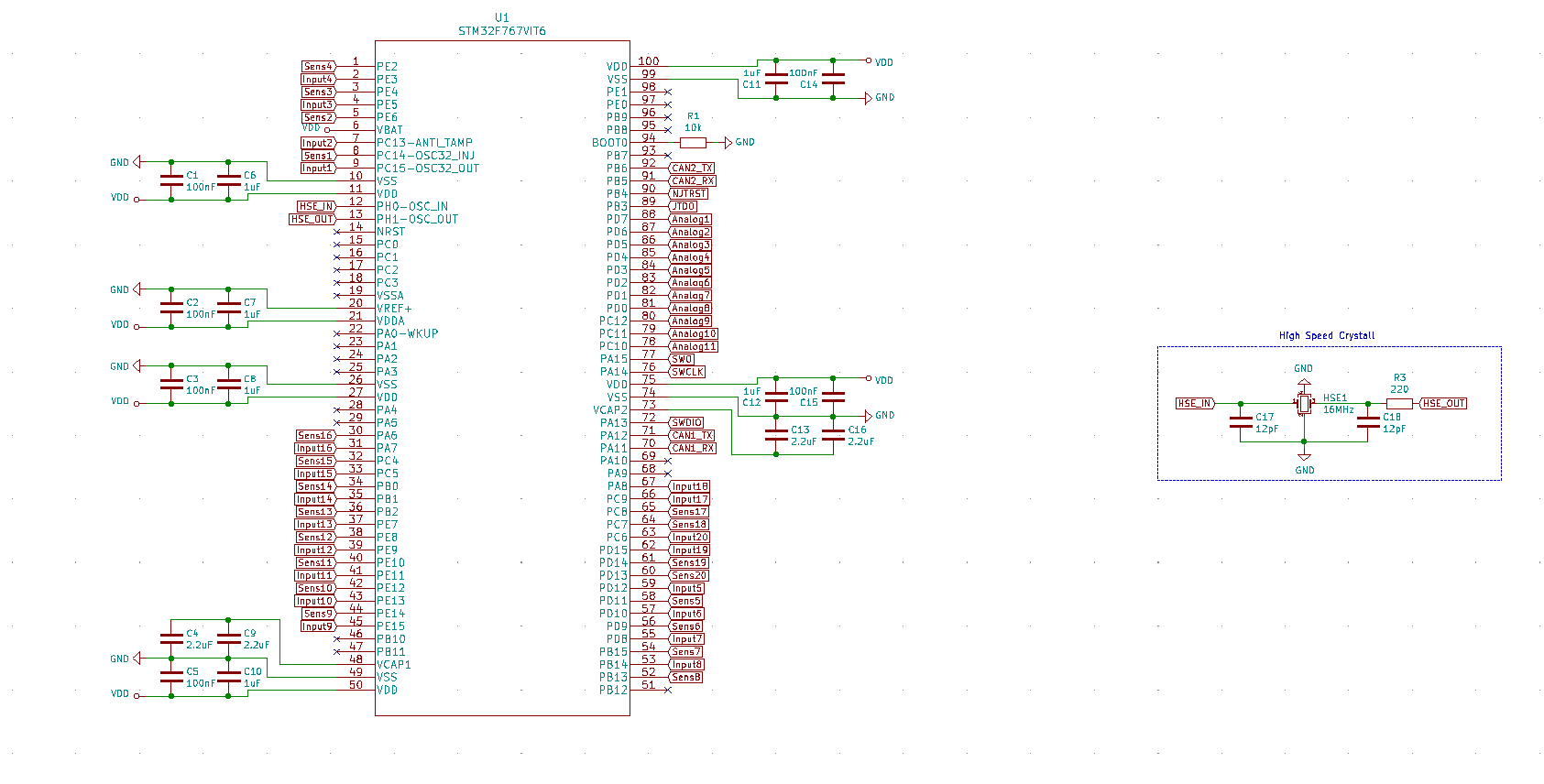Image resolution: width=1544 pixels, height=784 pixels.
Task: Select the Input9 net label
Action: (318, 626)
